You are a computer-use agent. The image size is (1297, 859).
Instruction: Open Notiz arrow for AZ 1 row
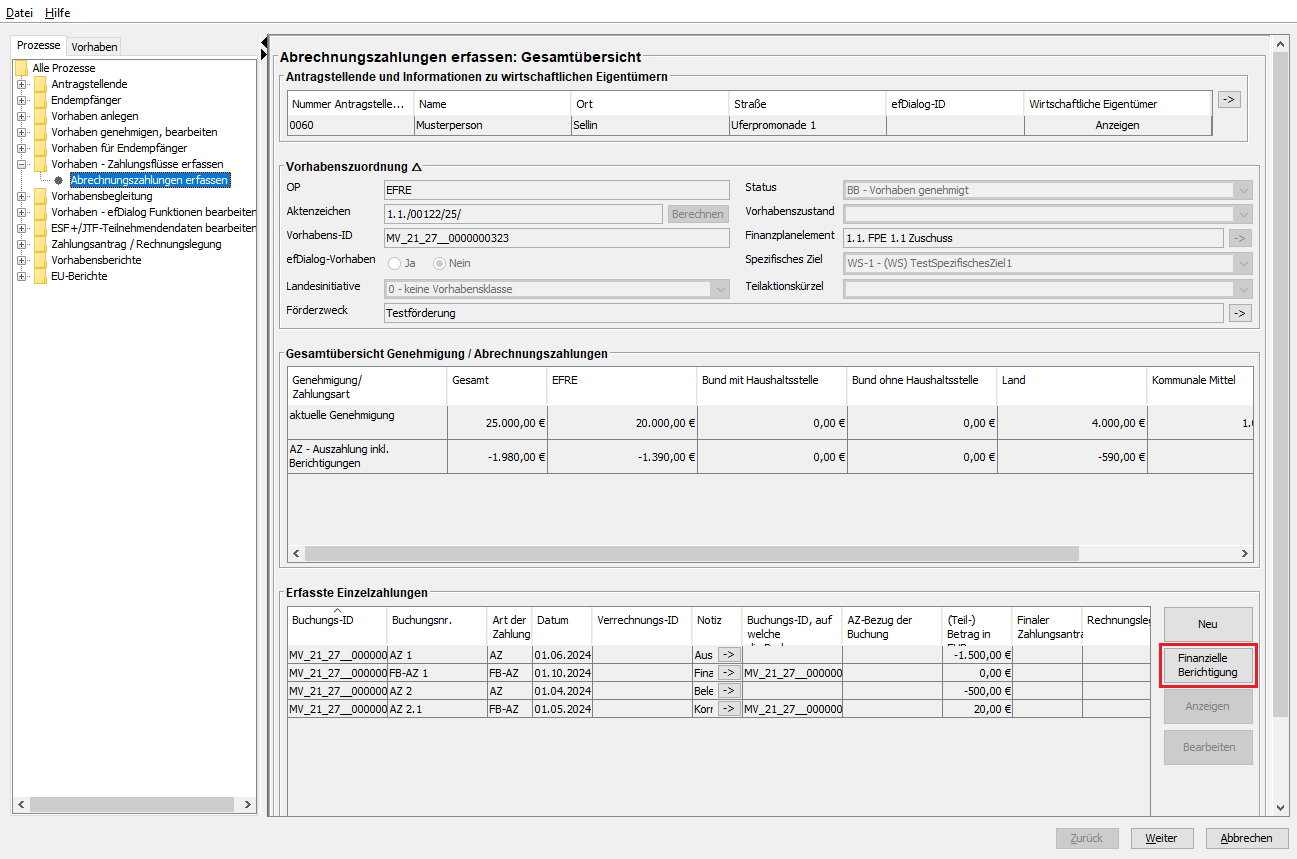(x=728, y=655)
